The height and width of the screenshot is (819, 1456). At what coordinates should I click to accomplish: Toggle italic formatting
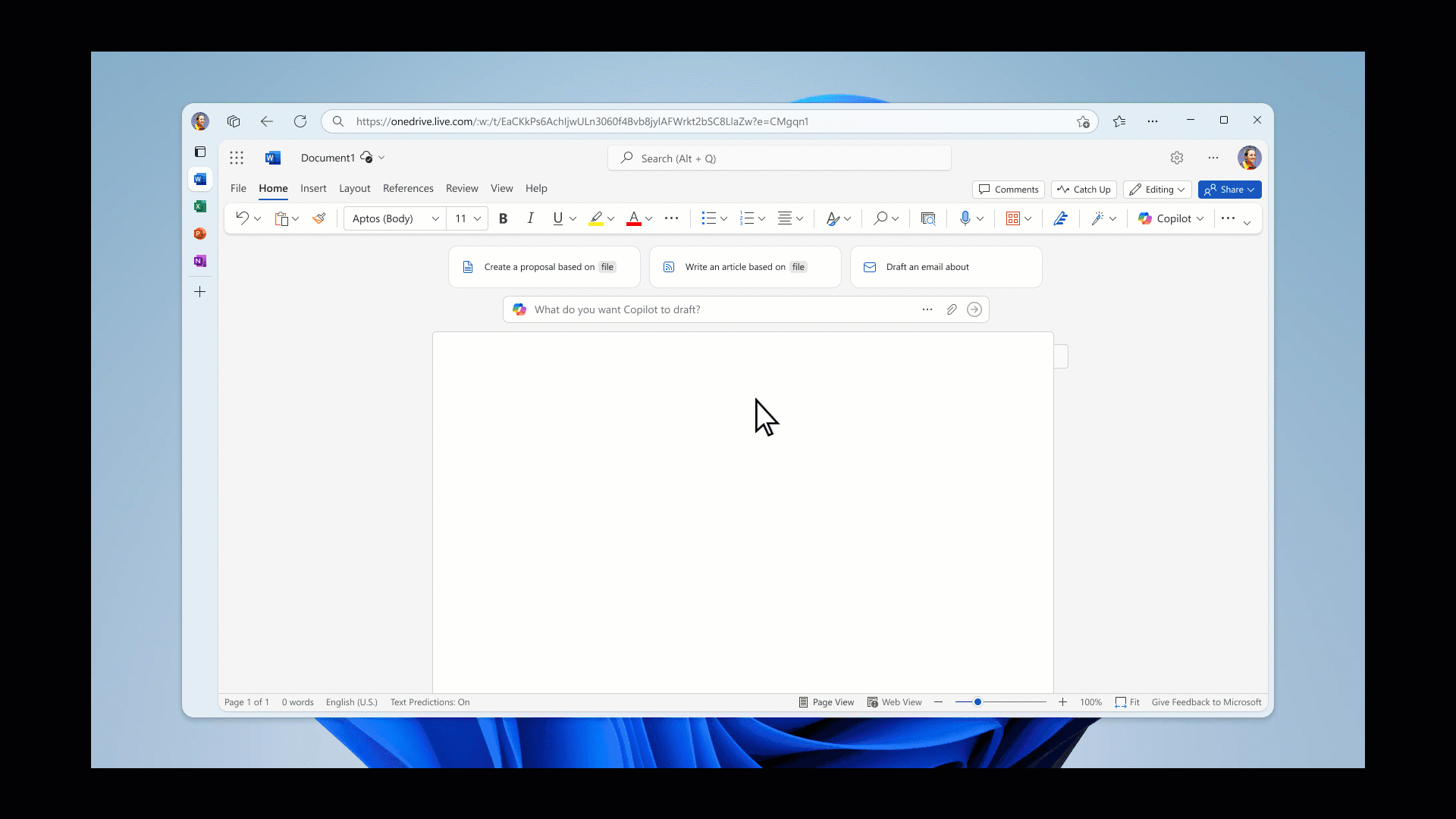click(x=531, y=218)
